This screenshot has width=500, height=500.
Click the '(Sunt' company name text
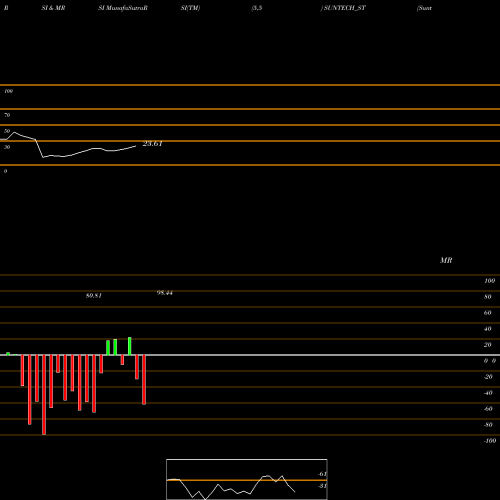(424, 8)
